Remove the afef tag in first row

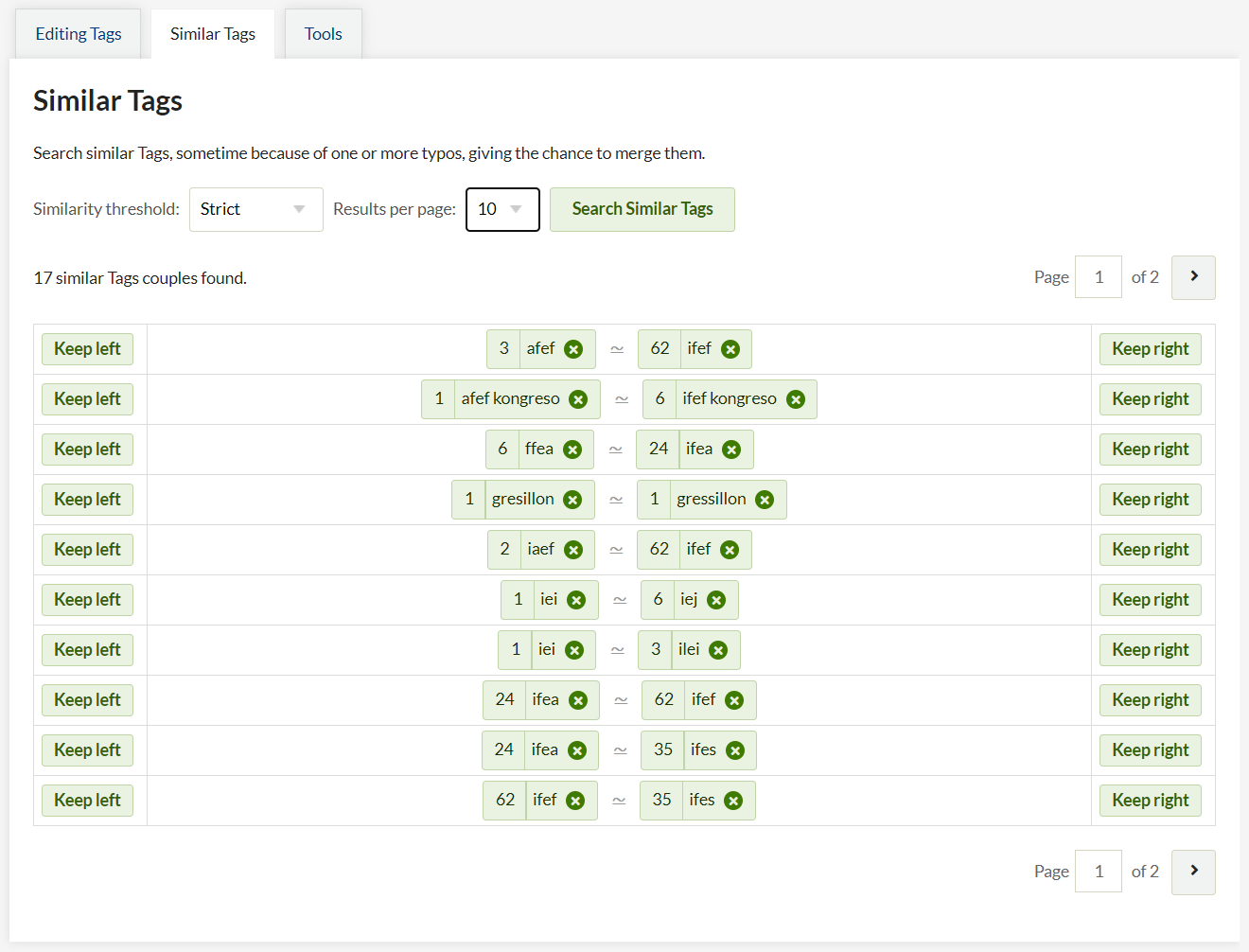[573, 349]
